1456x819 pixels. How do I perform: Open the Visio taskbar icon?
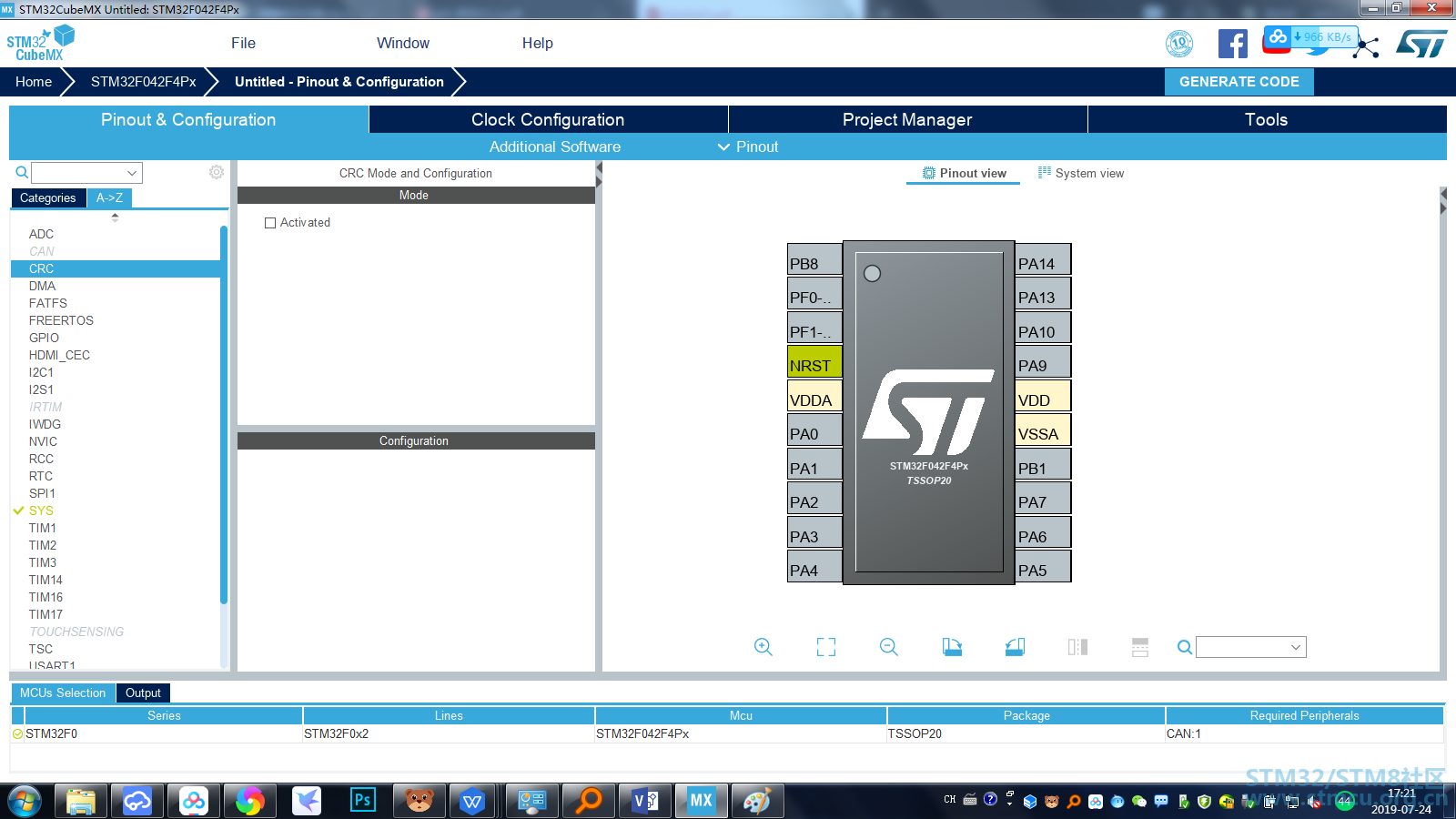click(646, 801)
